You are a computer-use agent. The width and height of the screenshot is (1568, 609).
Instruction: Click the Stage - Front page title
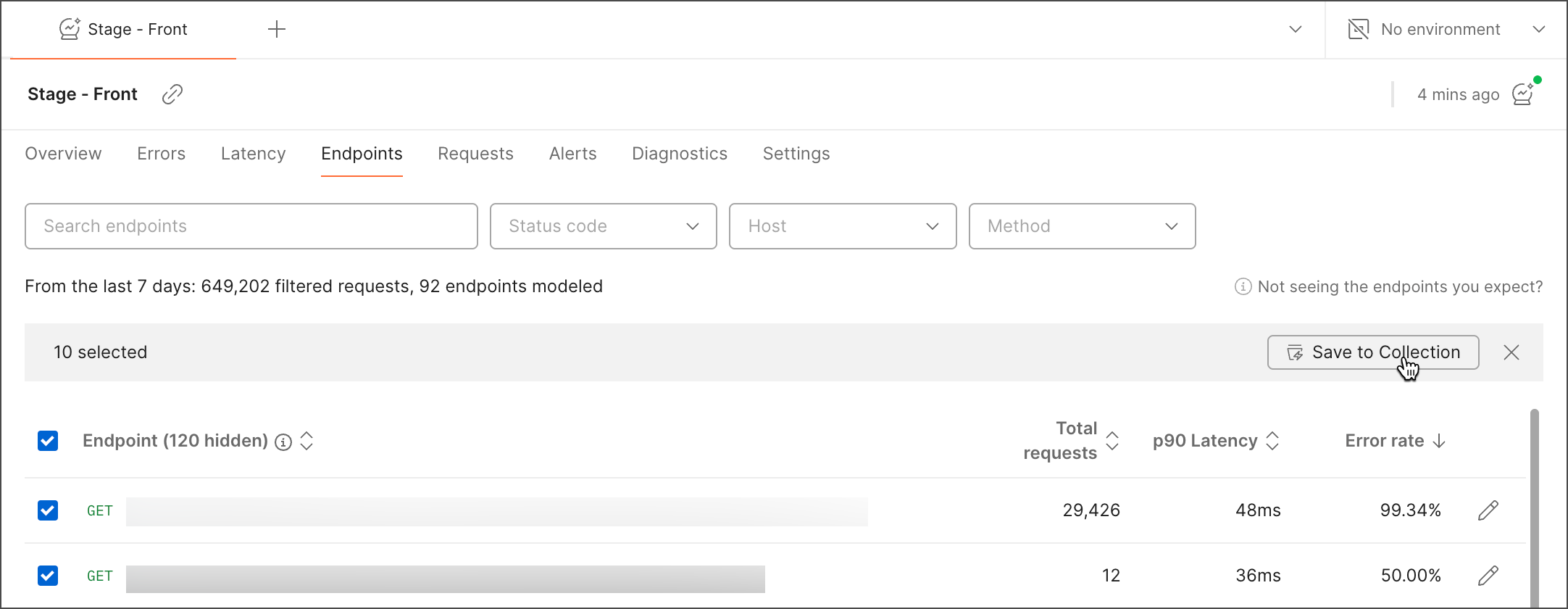83,94
